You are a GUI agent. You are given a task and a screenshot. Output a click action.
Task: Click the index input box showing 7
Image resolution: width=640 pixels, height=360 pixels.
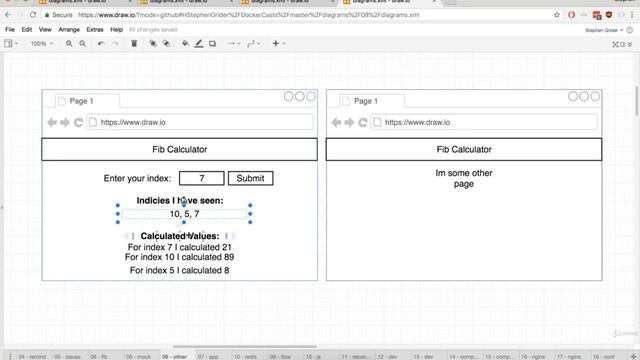(202, 178)
